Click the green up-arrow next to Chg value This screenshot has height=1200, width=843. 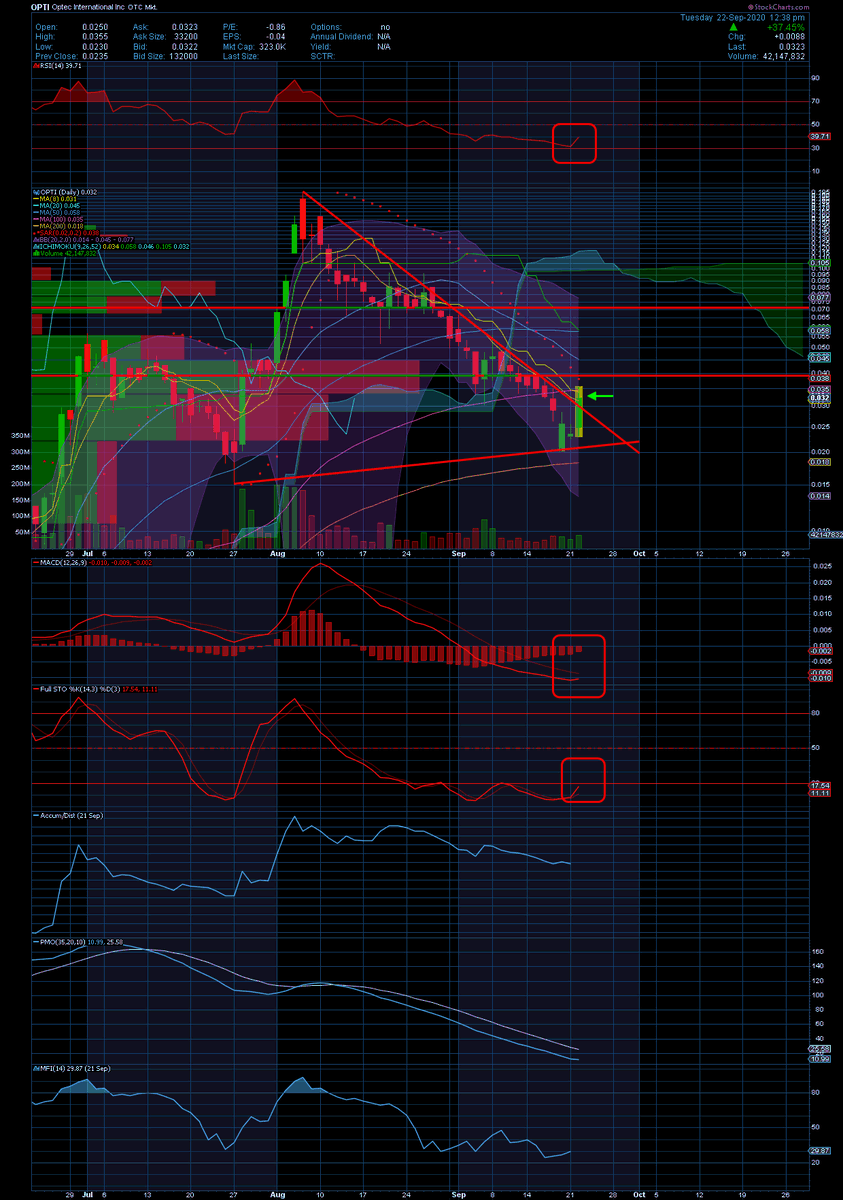tap(734, 26)
